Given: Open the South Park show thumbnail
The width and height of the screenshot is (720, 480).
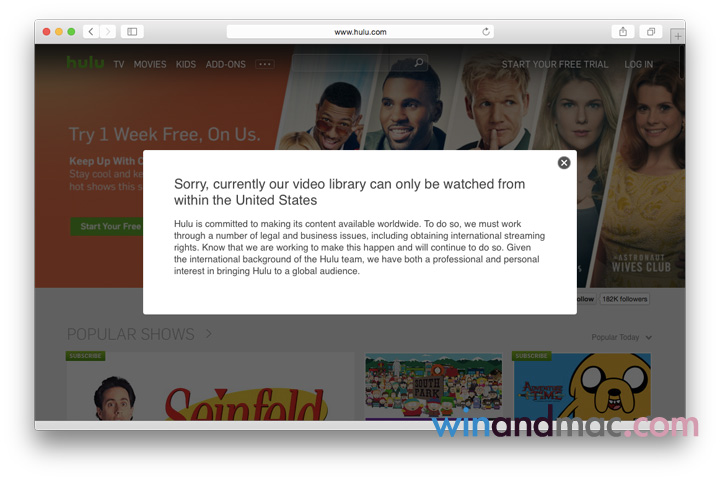Looking at the screenshot, I should pyautogui.click(x=433, y=386).
